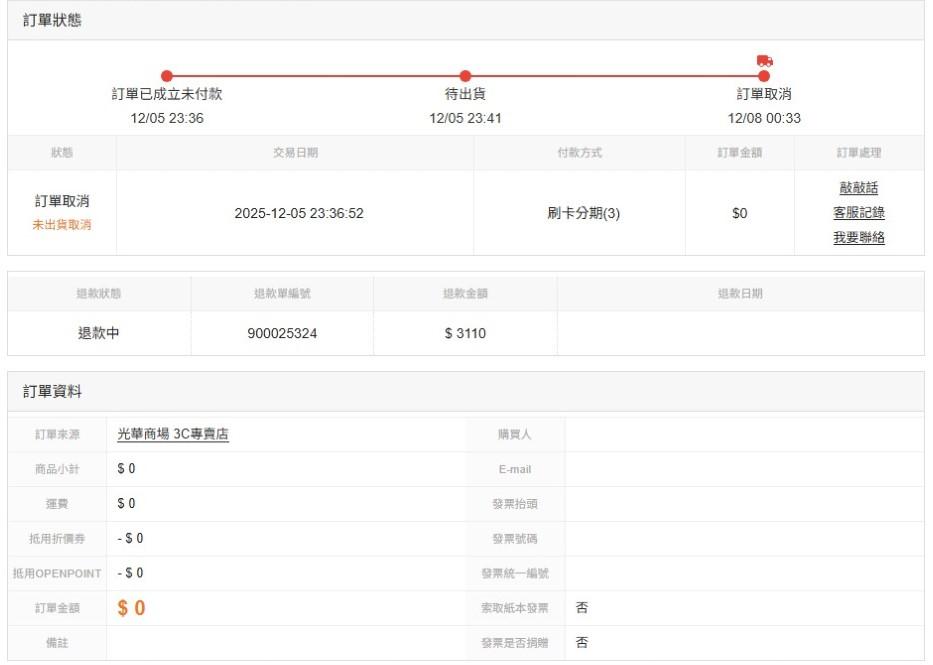Image resolution: width=933 pixels, height=665 pixels.
Task: Select the 待出貨 progress dot
Action: tap(465, 76)
